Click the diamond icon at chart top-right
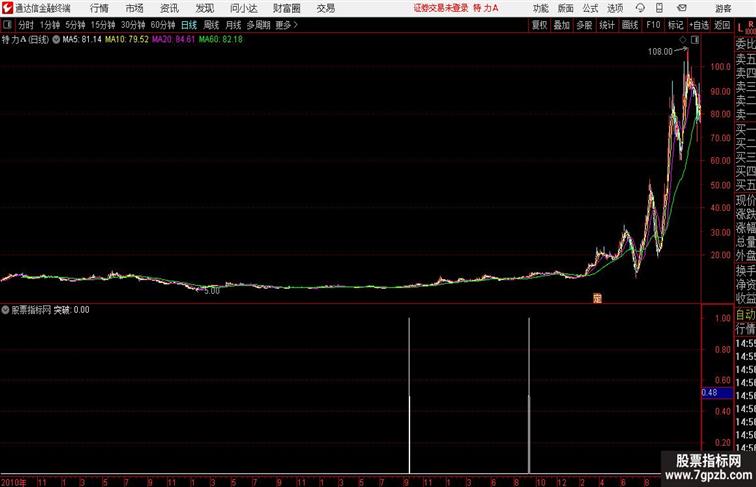The image size is (756, 487). 683,40
